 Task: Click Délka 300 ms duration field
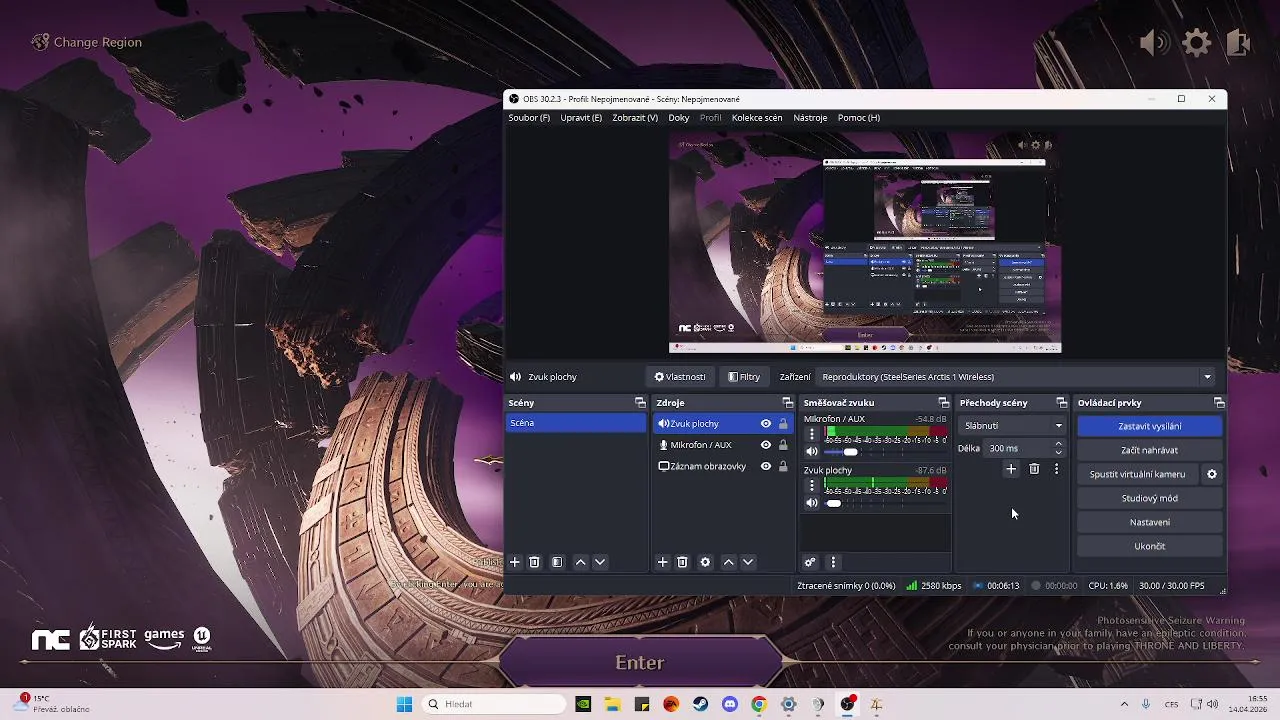click(x=1017, y=448)
